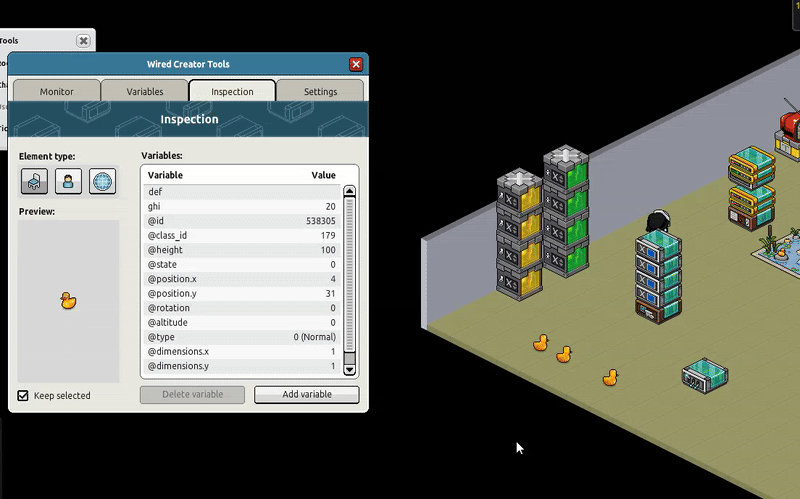Click the avatar behind the blue stack

(657, 220)
